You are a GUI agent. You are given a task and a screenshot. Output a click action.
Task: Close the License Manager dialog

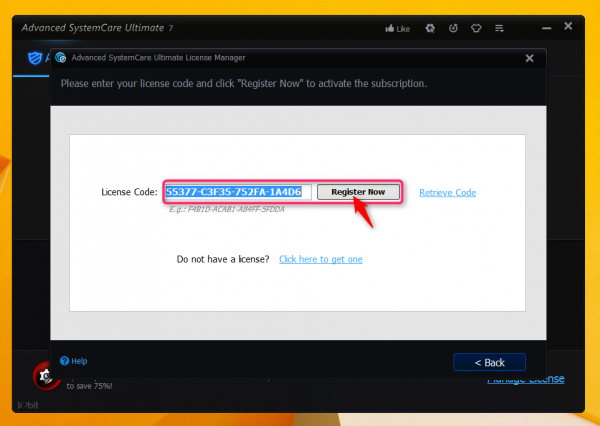click(x=529, y=58)
